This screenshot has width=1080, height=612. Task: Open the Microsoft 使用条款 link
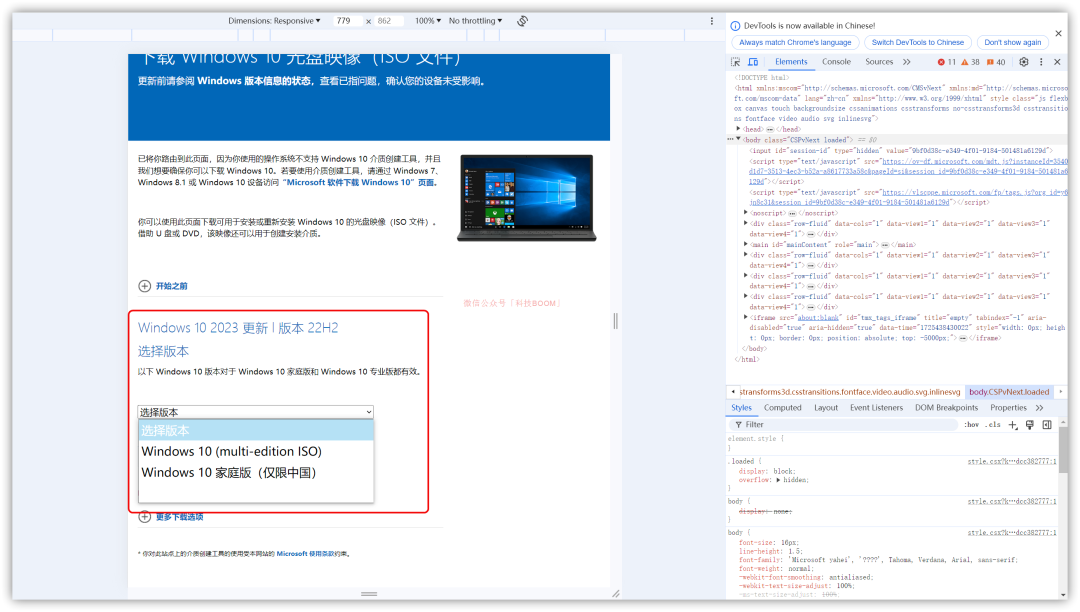[x=307, y=553]
